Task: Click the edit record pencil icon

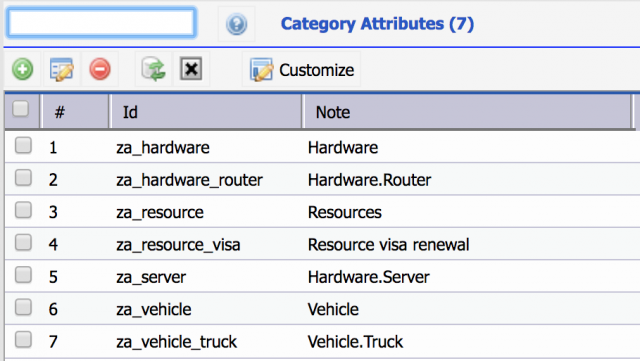Action: tap(61, 69)
